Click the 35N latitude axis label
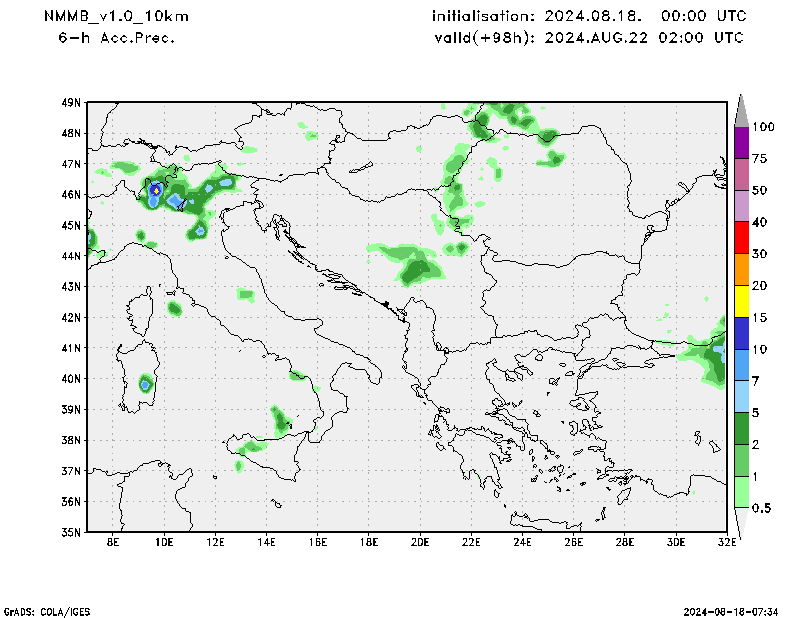The image size is (800, 618). coord(71,532)
